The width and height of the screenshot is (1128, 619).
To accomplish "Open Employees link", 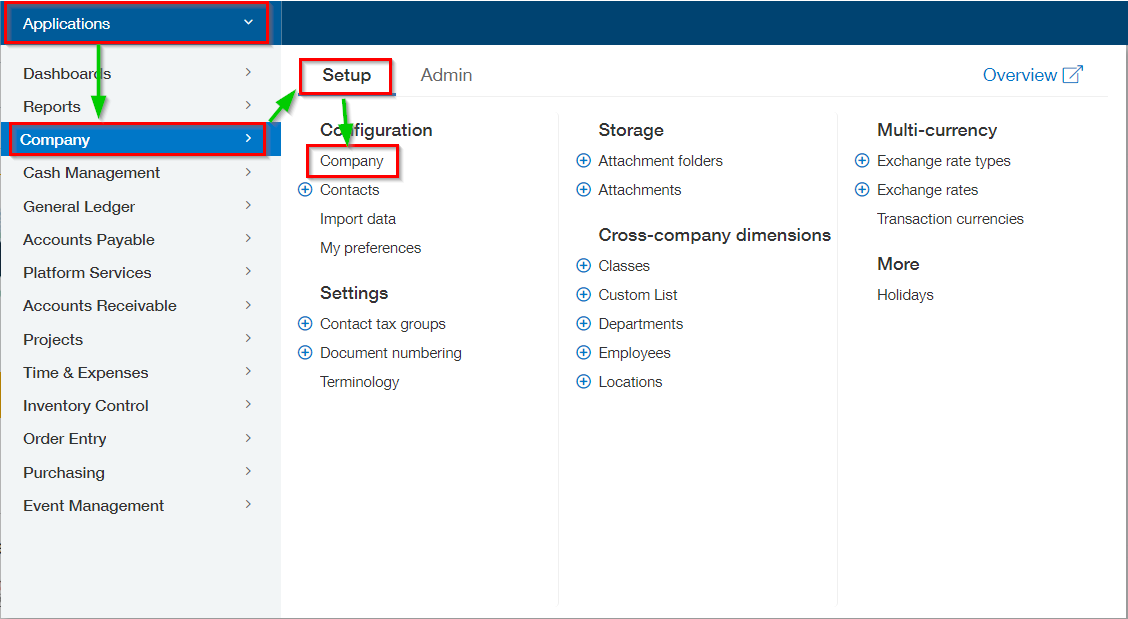I will [x=634, y=353].
